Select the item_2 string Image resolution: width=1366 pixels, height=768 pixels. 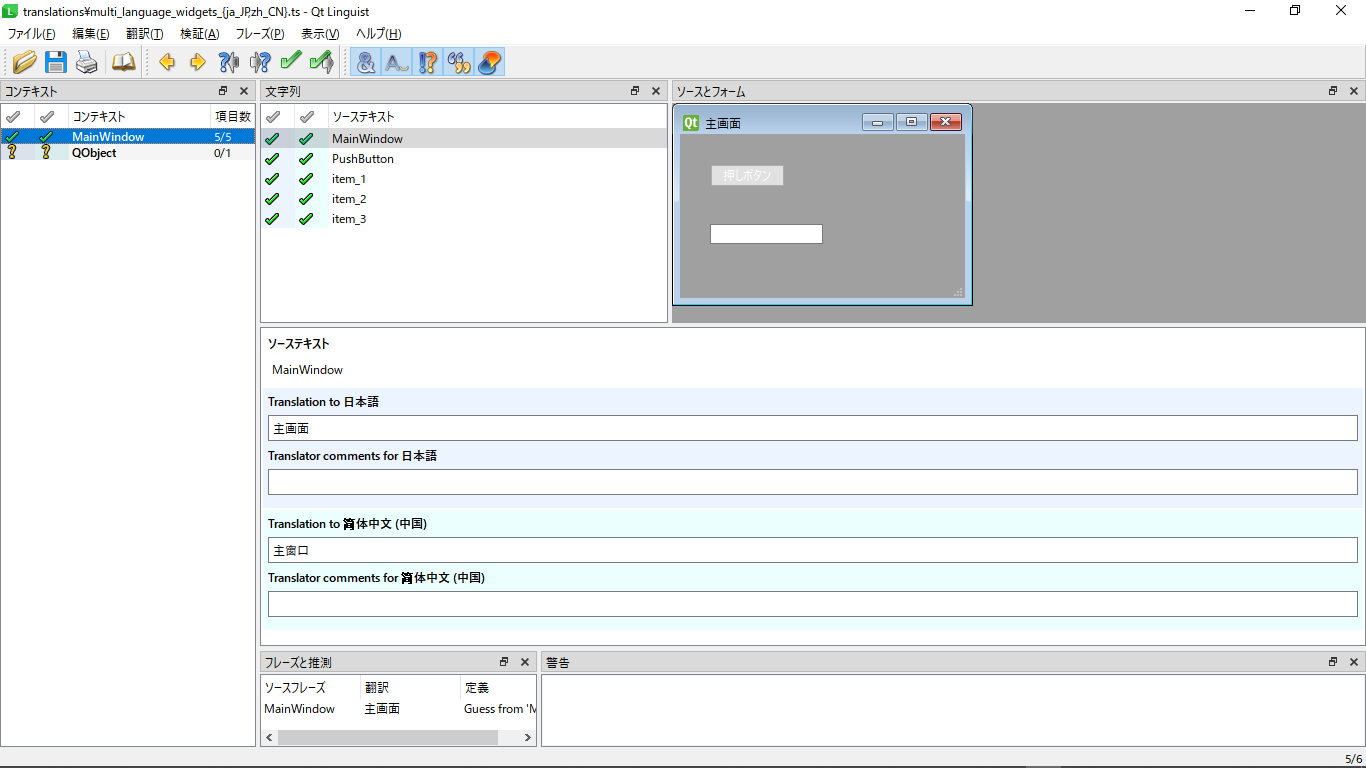464,199
